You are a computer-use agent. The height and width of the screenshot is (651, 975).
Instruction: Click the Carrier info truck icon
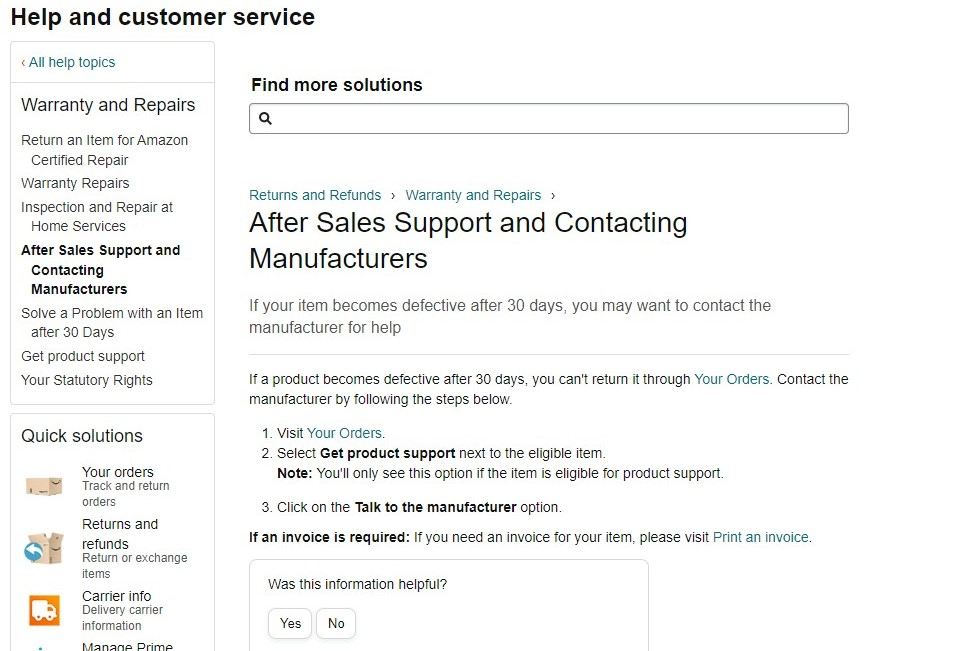pos(44,610)
